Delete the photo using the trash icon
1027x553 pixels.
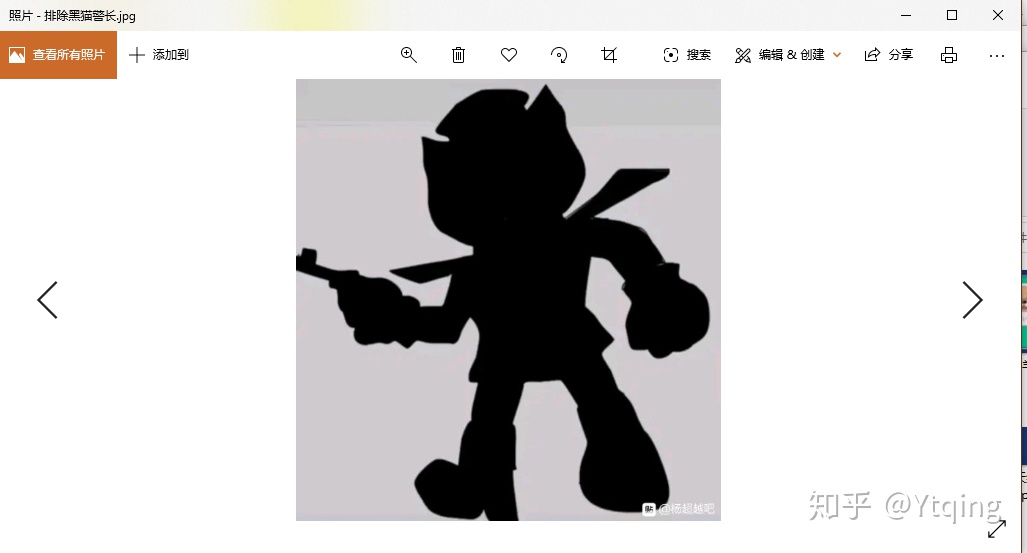pos(458,55)
